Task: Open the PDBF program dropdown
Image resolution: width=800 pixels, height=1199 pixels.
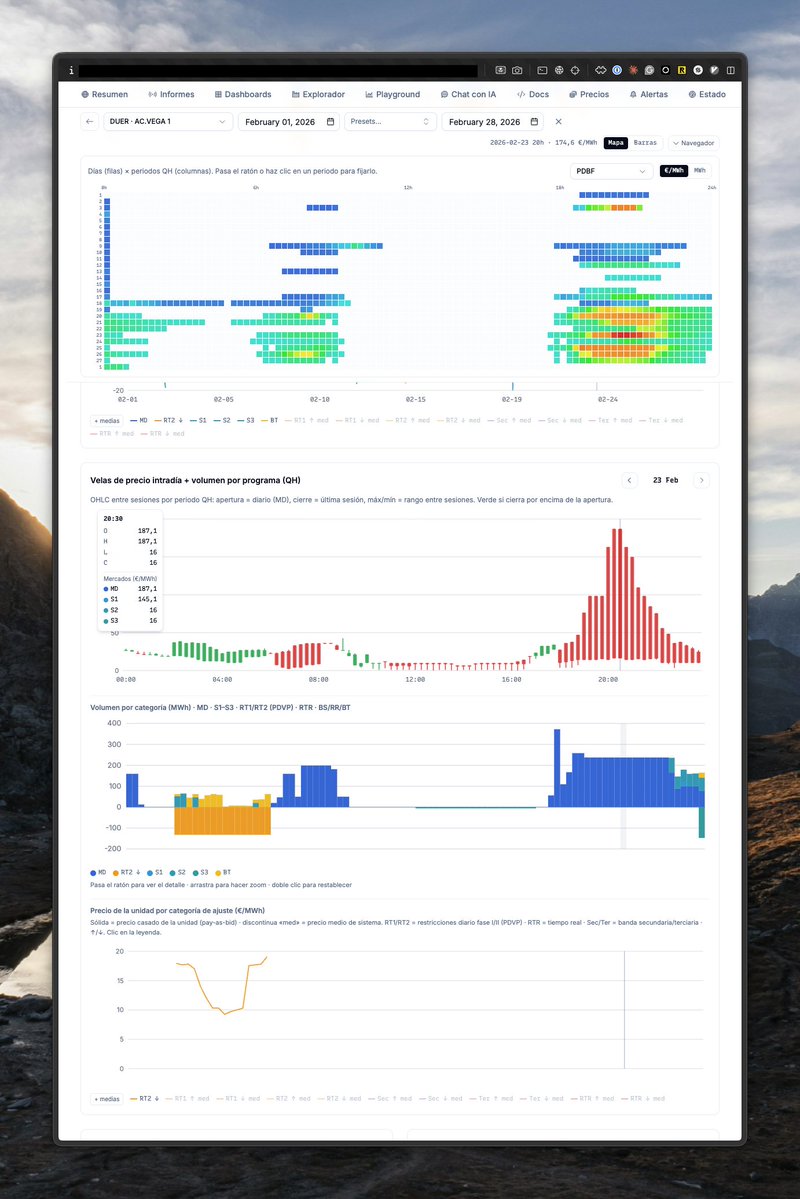Action: (610, 171)
